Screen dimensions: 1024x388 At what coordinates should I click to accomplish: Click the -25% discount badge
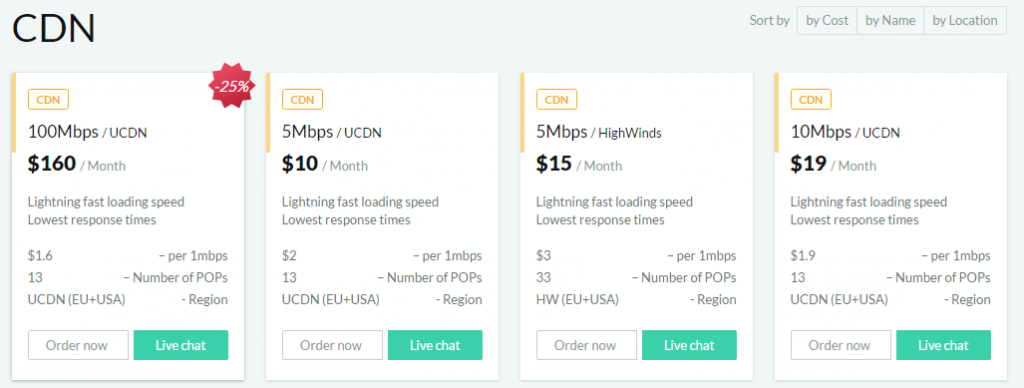[x=231, y=86]
